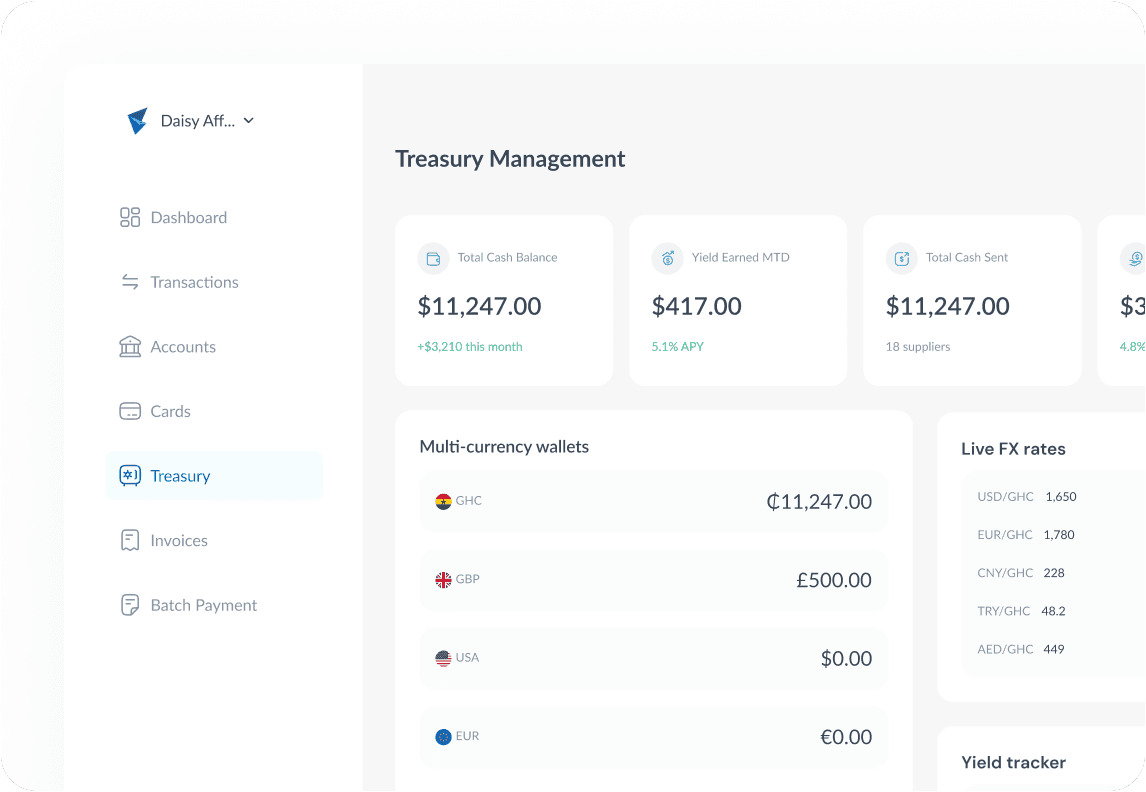Image resolution: width=1146 pixels, height=792 pixels.
Task: Expand the Daisy Aff... account chevron
Action: coord(248,121)
